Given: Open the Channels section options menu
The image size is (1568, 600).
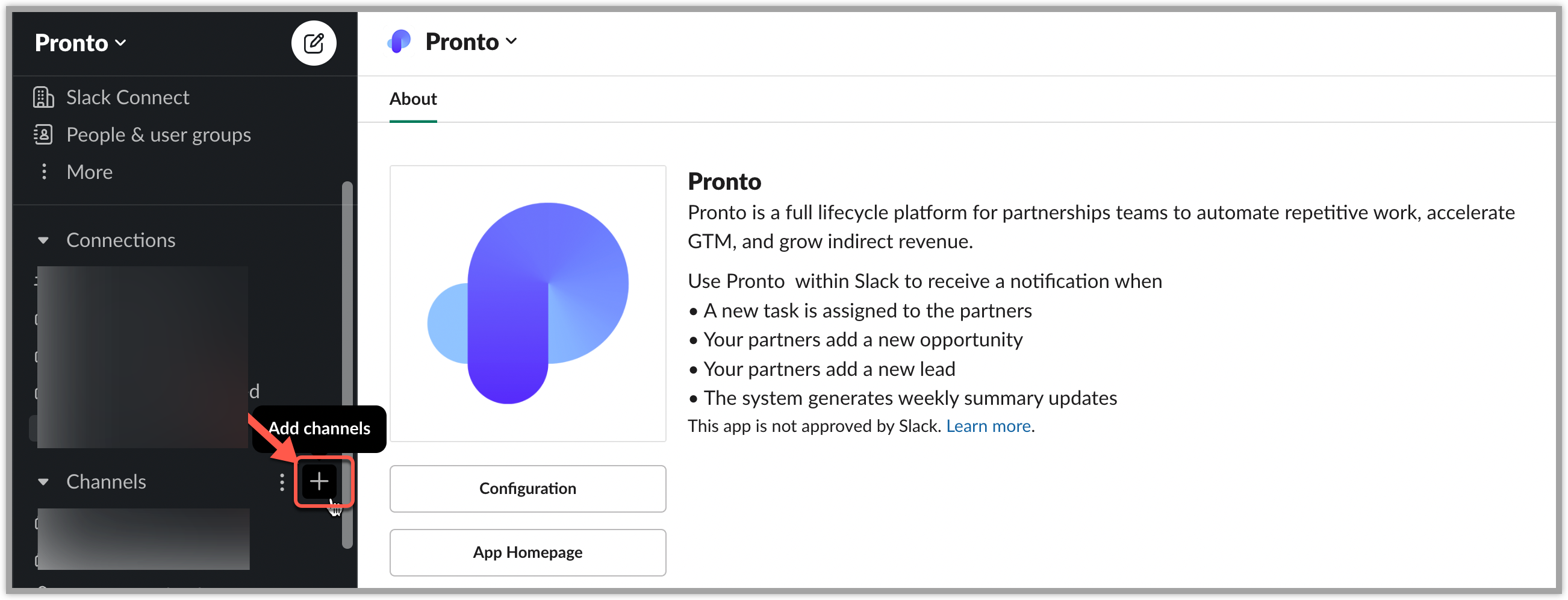Looking at the screenshot, I should pos(281,483).
